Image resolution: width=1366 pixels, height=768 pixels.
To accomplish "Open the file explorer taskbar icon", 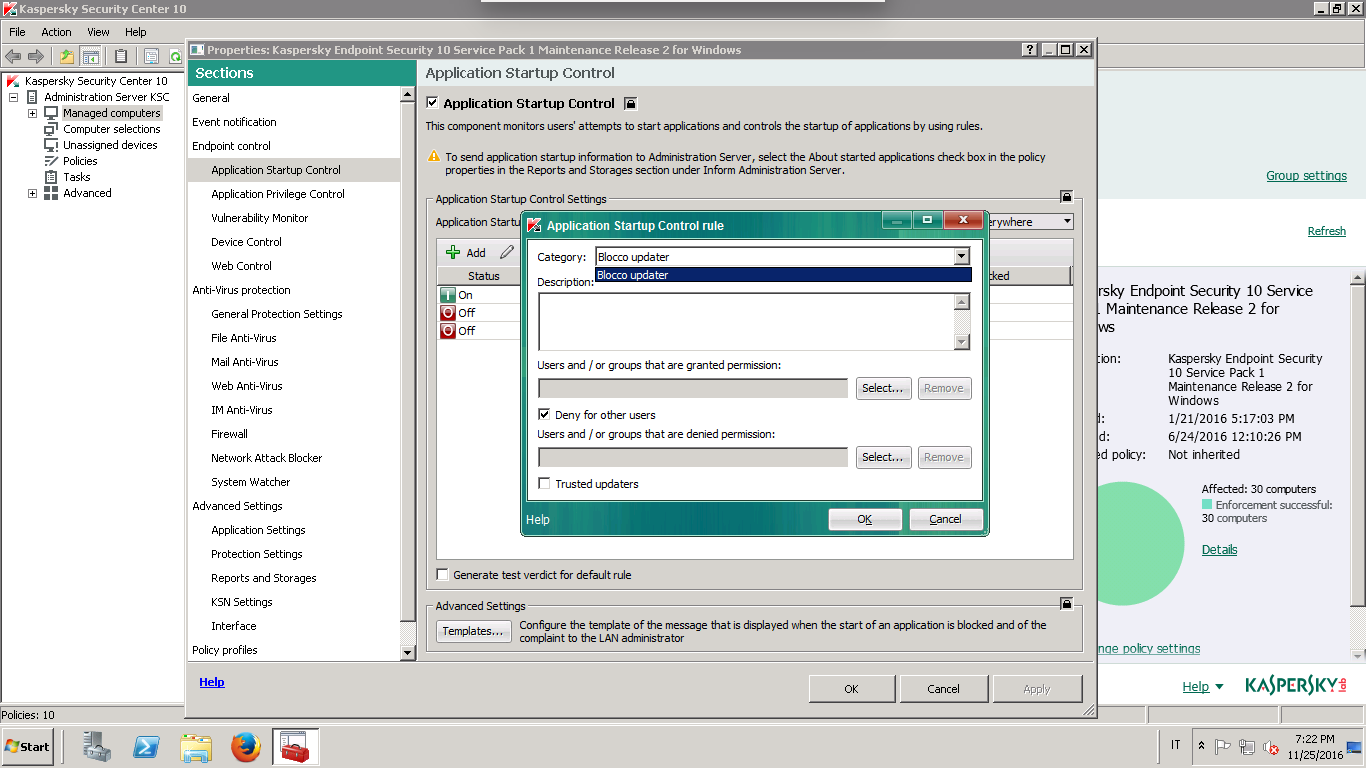I will click(196, 746).
